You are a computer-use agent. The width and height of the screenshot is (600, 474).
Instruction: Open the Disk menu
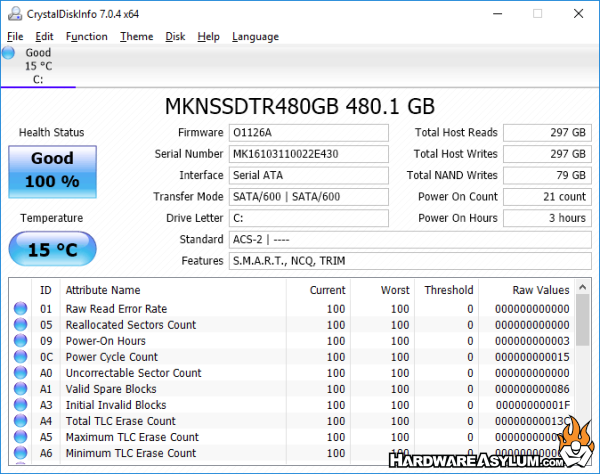175,37
